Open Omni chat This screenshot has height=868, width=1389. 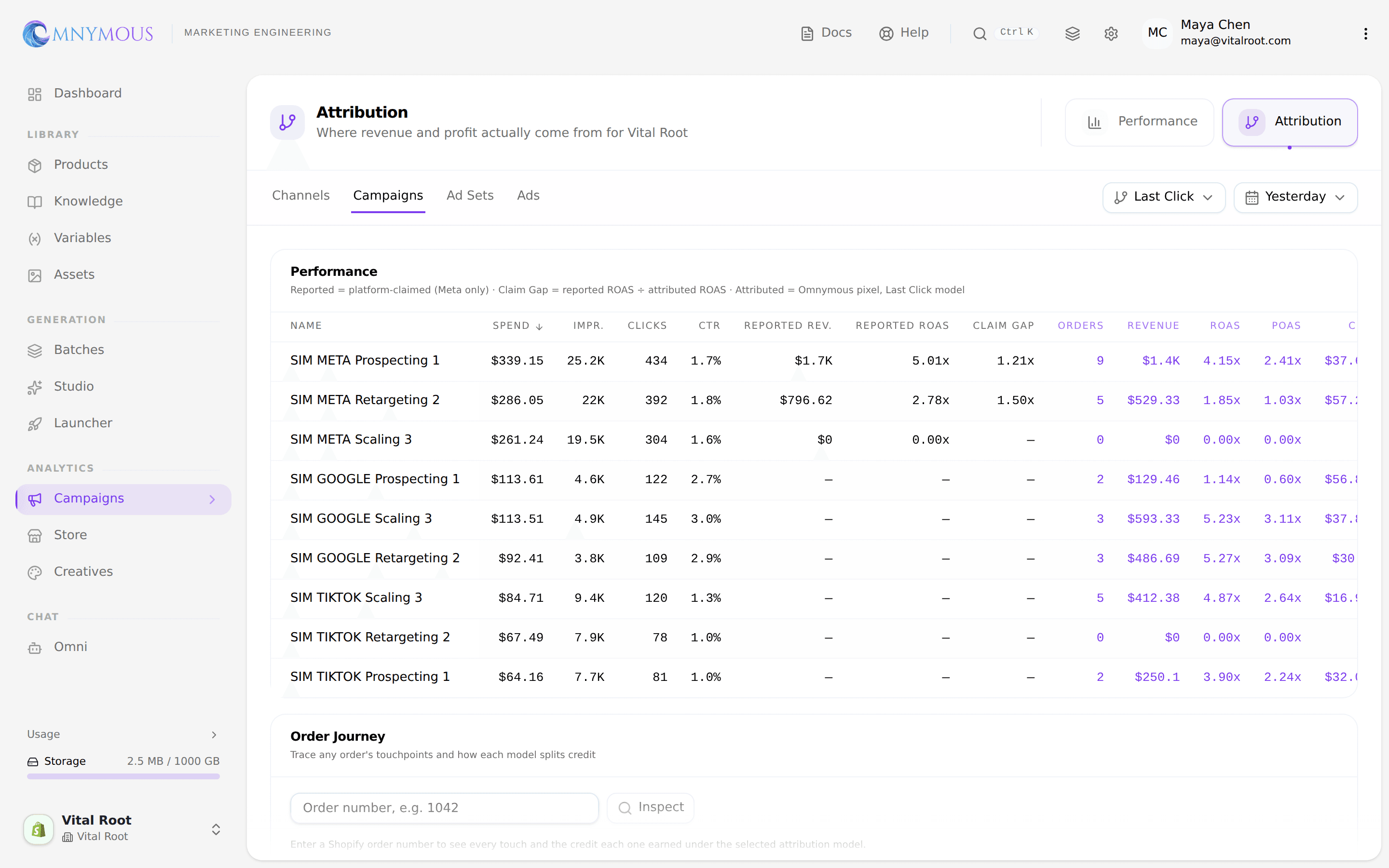[x=123, y=648]
